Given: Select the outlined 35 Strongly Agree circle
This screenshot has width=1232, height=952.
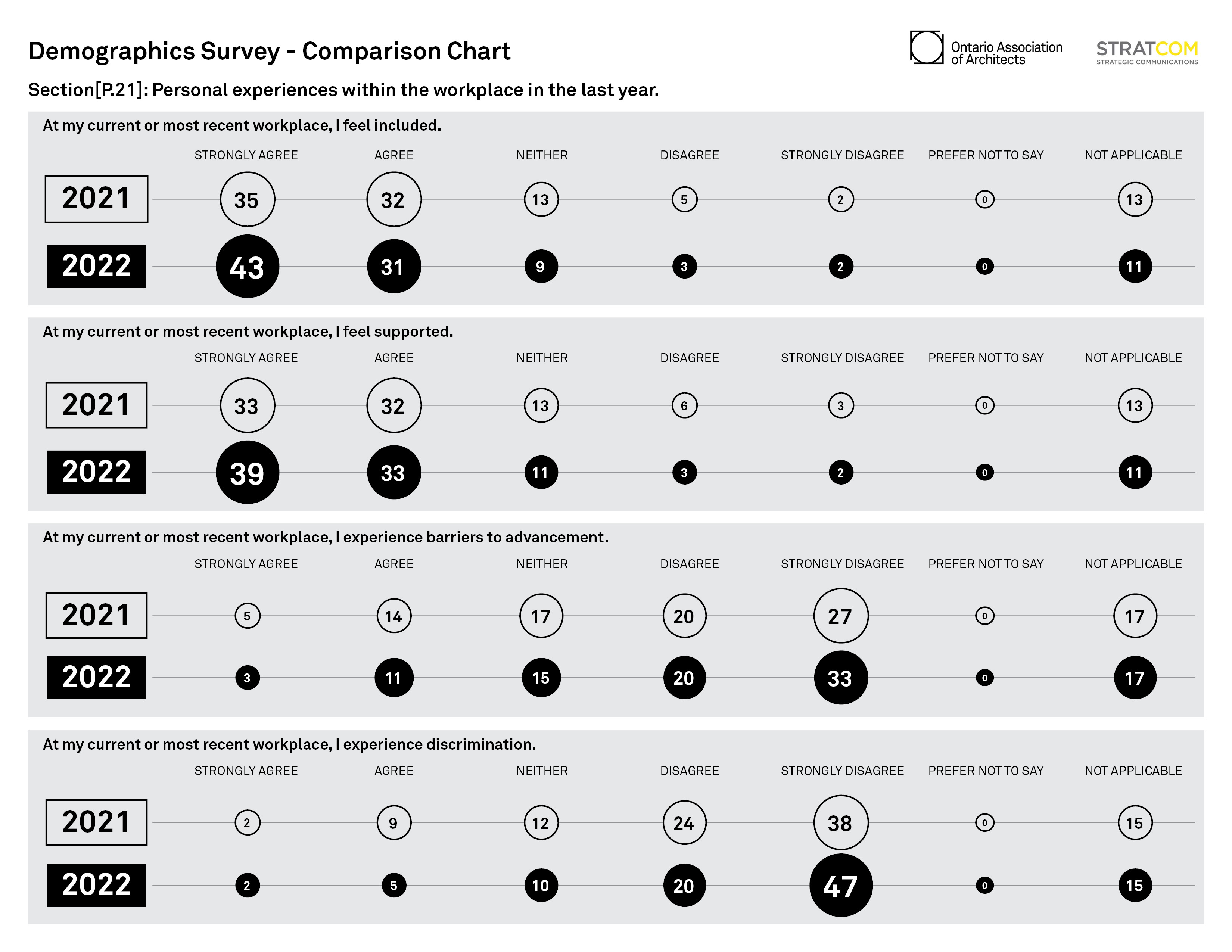Looking at the screenshot, I should pyautogui.click(x=248, y=199).
